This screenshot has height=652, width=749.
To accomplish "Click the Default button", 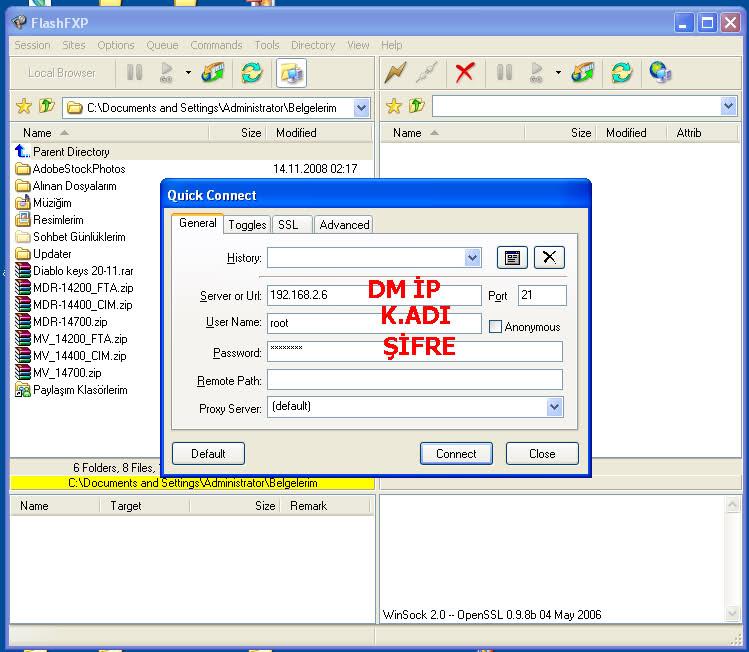I will click(208, 453).
